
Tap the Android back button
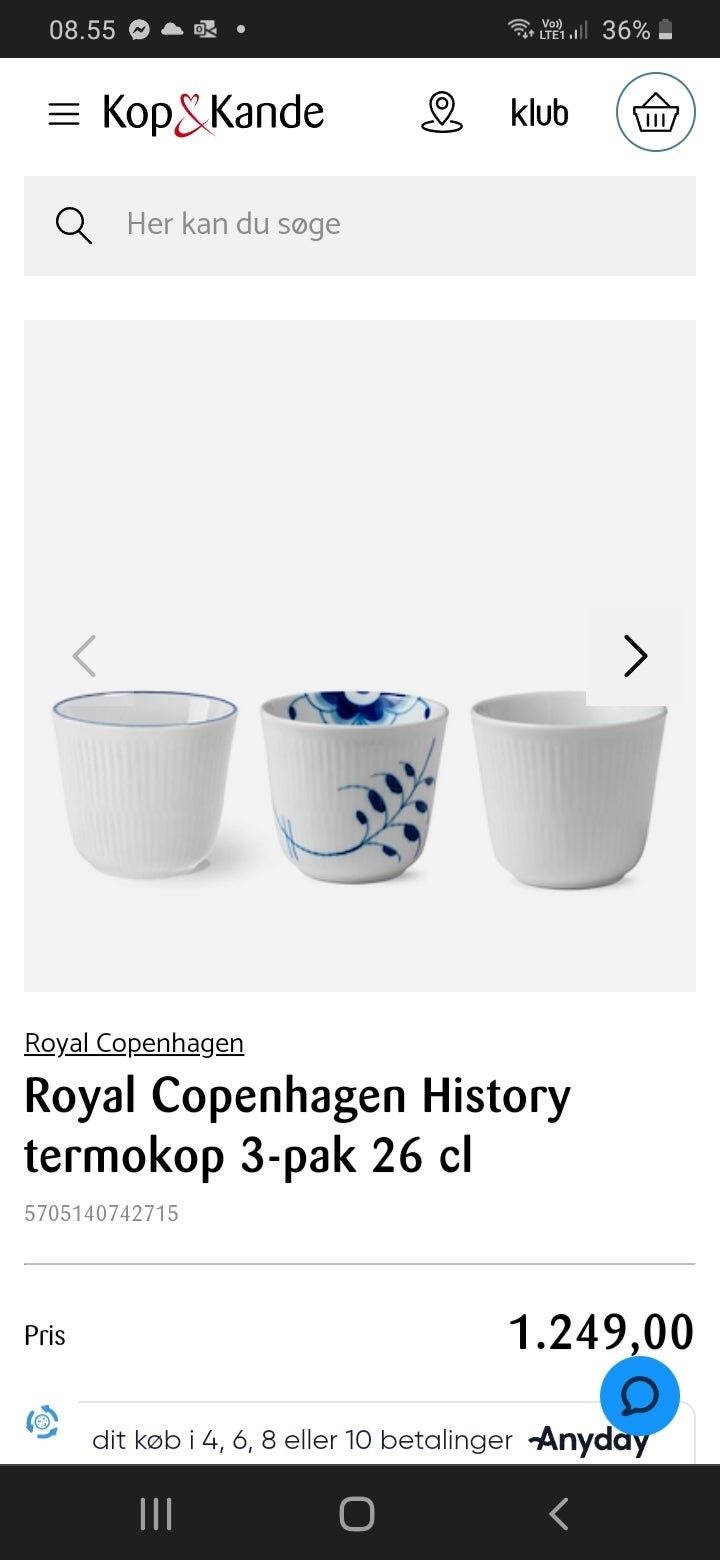[559, 1514]
